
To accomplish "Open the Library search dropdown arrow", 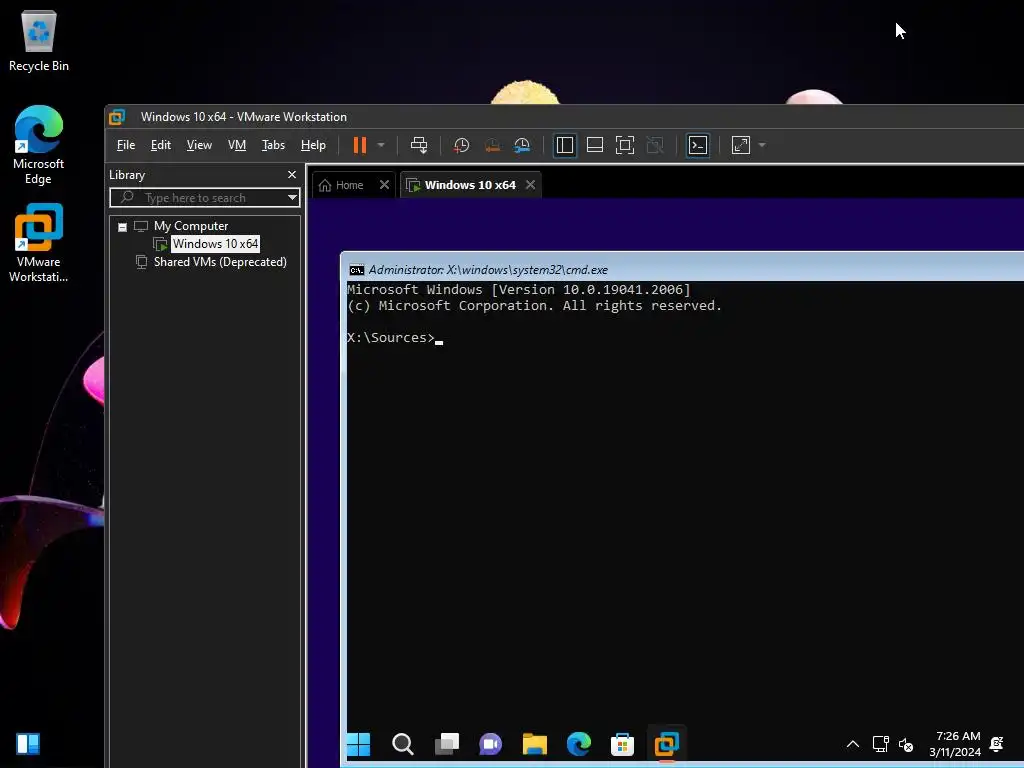I will coord(293,197).
